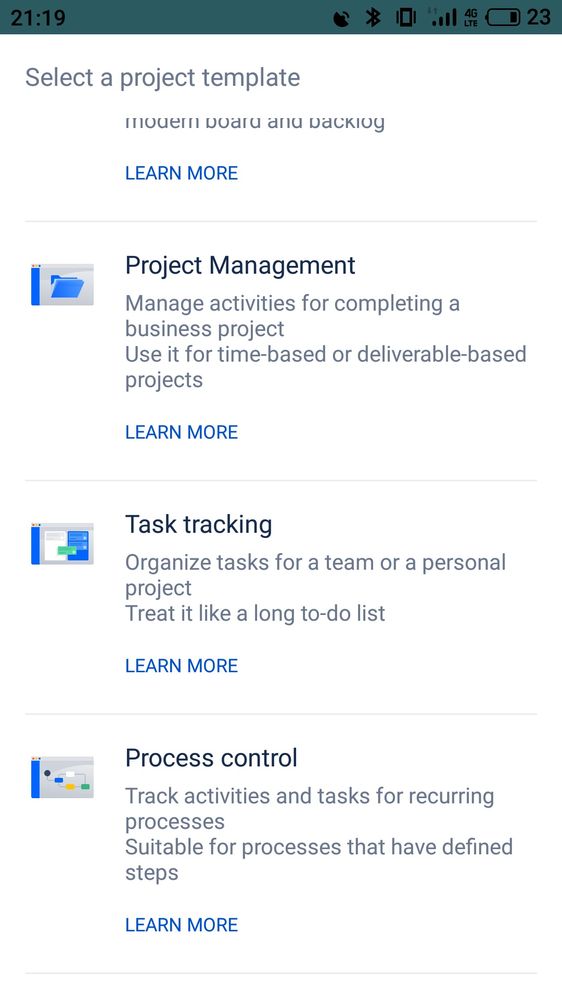Tap 'Treat it like a long to-do list' text

coord(255,614)
